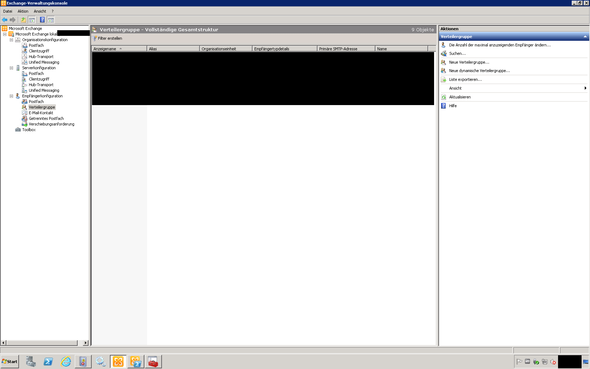Screen dimensions: 590x369
Task: Open Clientzugriff under Organisationskonfiguration
Action: (x=39, y=51)
